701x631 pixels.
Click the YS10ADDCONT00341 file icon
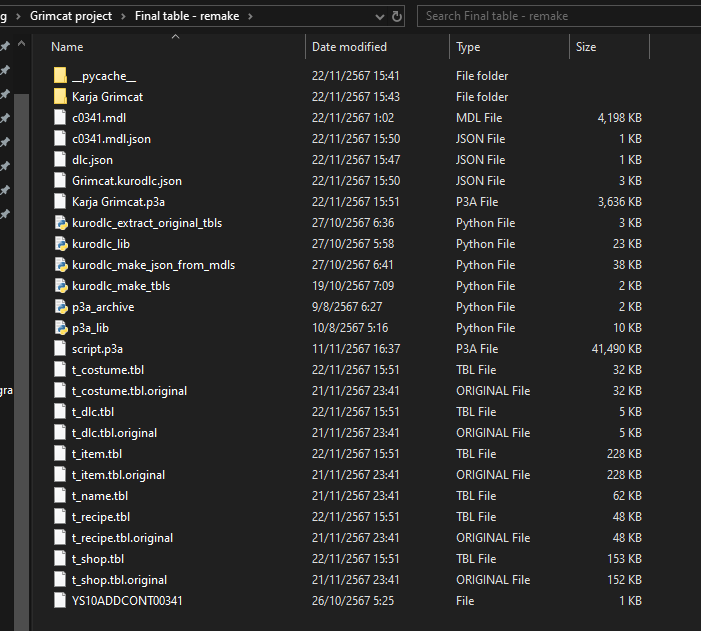click(x=60, y=601)
